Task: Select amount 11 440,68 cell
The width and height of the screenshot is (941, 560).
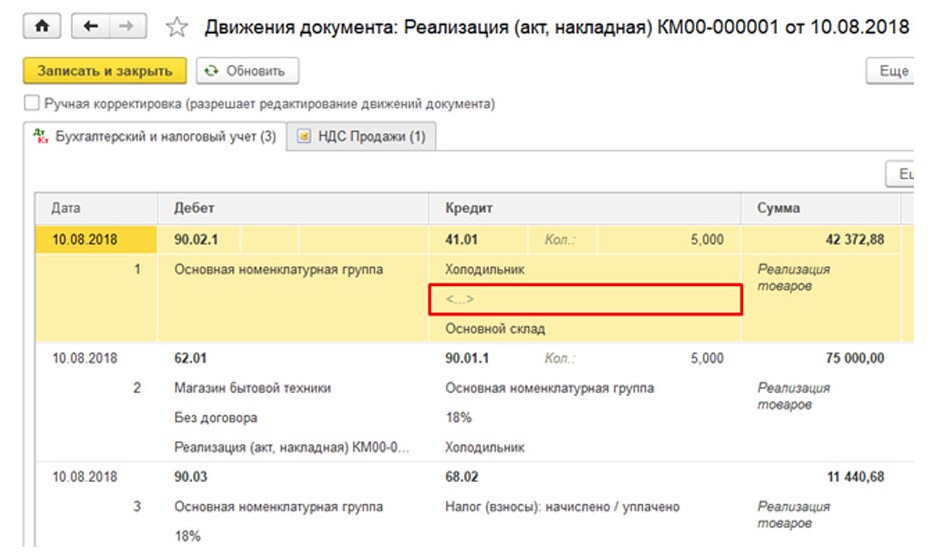Action: coord(855,477)
